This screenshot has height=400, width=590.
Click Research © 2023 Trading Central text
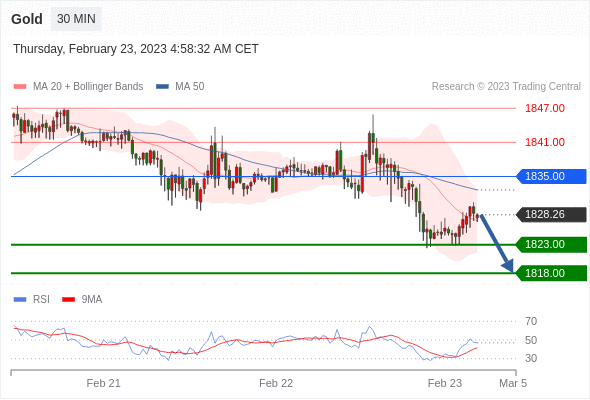pyautogui.click(x=506, y=87)
